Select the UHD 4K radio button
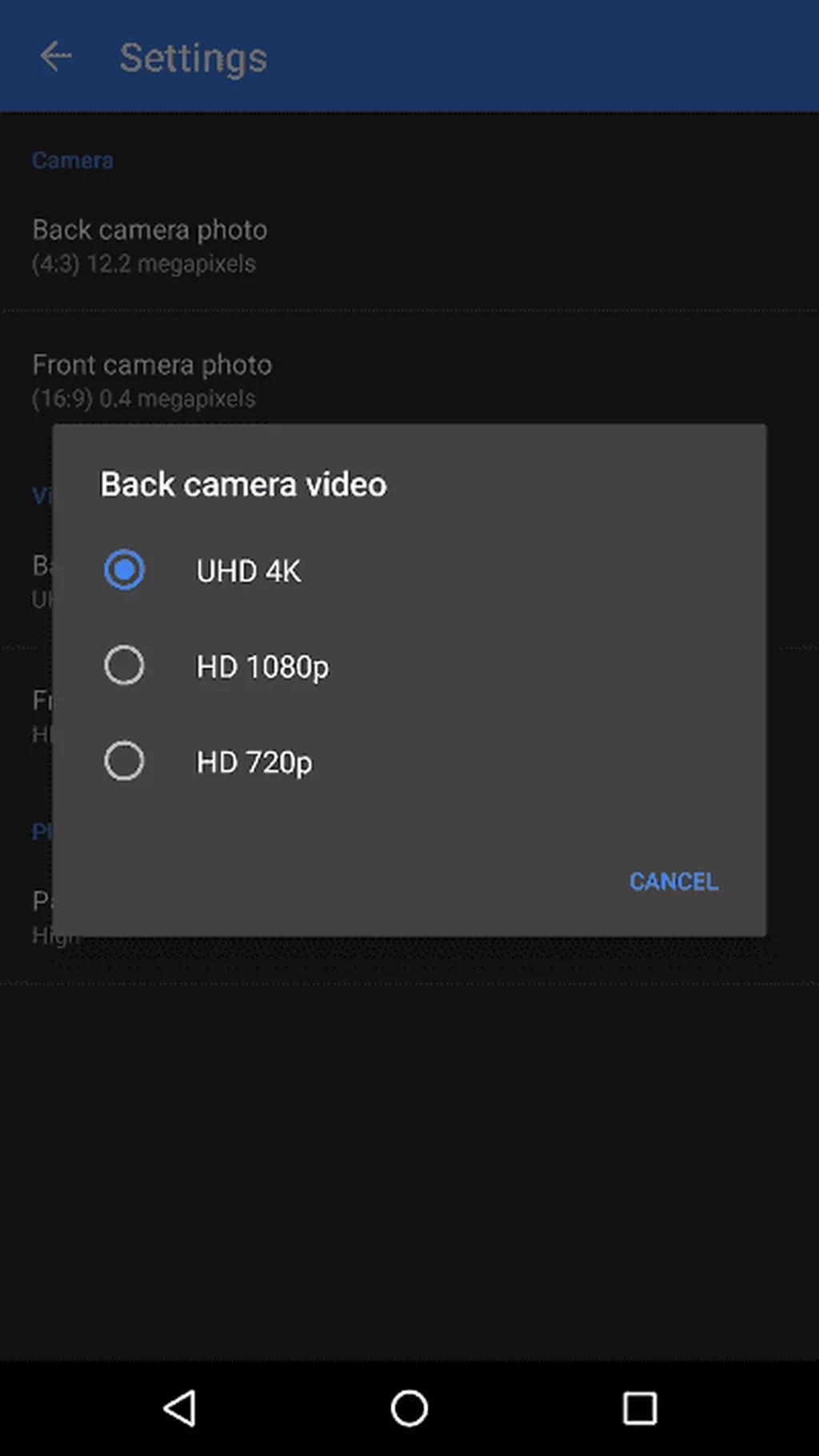 pyautogui.click(x=124, y=570)
